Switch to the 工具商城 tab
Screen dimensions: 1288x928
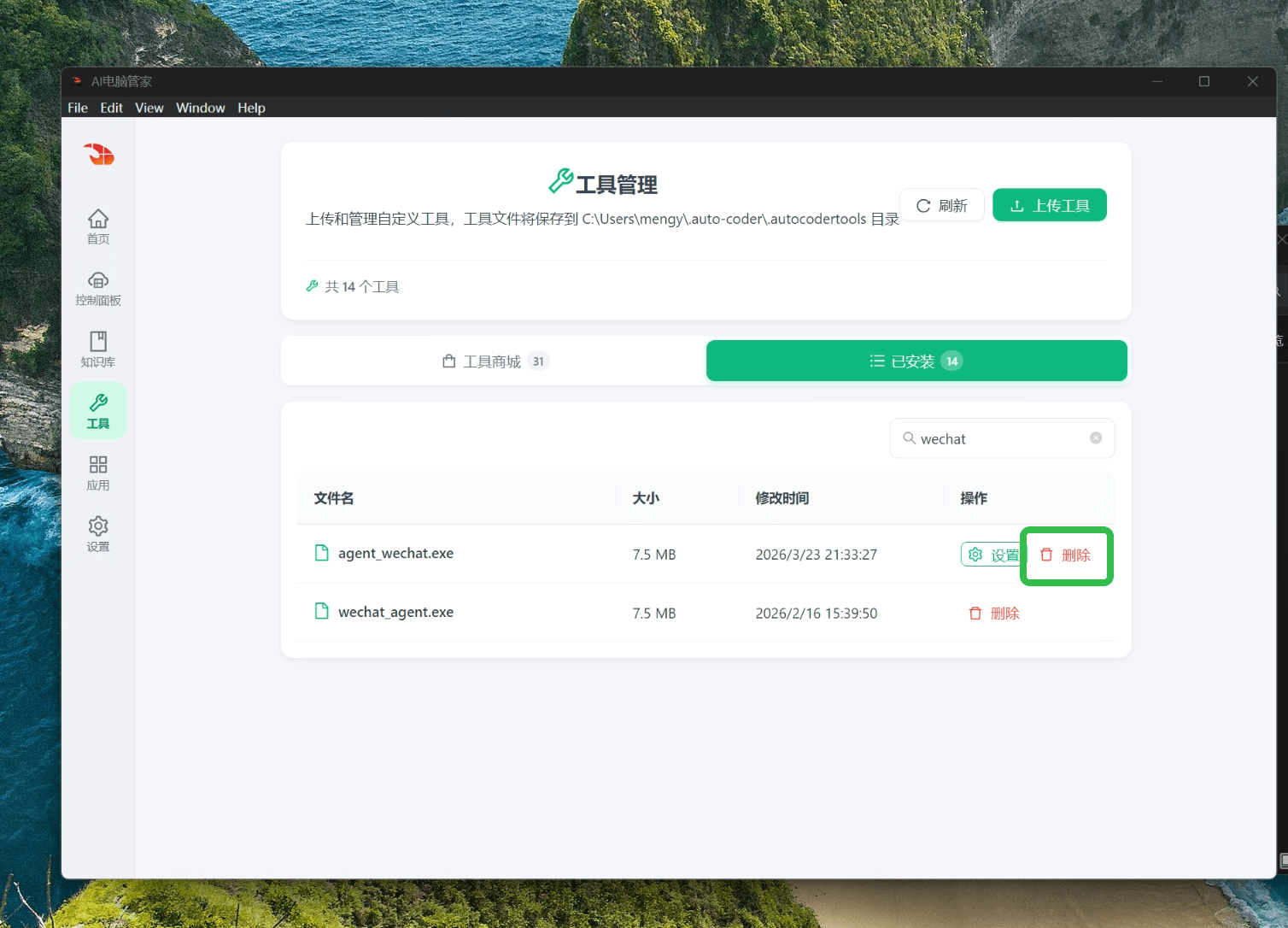[x=494, y=361]
